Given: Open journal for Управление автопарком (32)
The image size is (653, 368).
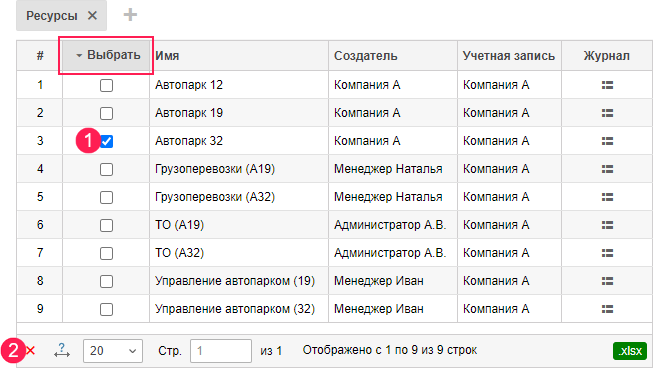Looking at the screenshot, I should (607, 309).
